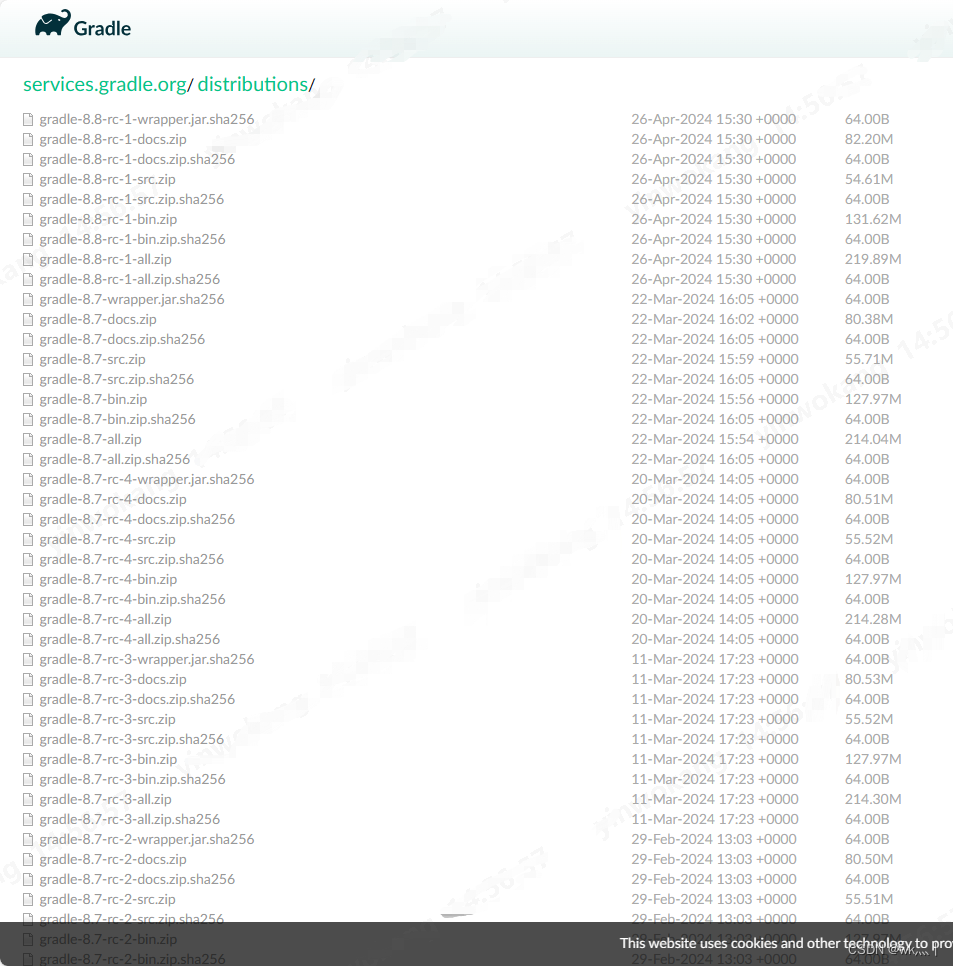
Task: Click the file icon beside gradle-8.8-rc-1-wrapper.jar.sha256
Action: (28, 119)
